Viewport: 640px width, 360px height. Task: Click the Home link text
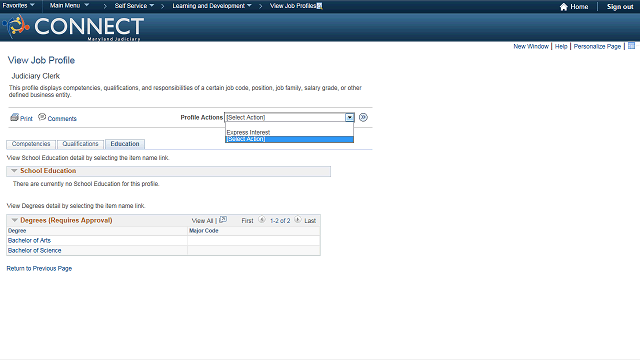point(579,7)
